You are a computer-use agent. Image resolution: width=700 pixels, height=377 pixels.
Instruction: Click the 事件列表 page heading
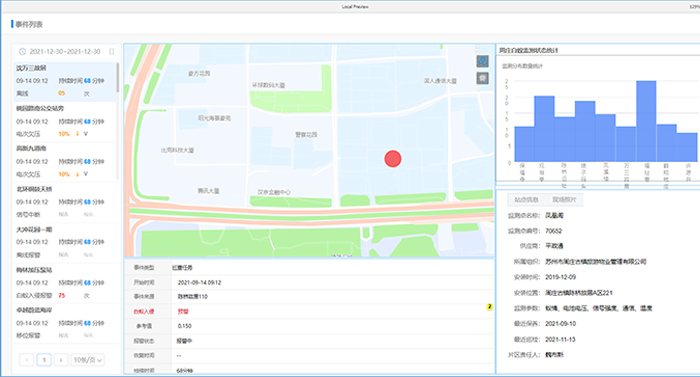point(29,25)
